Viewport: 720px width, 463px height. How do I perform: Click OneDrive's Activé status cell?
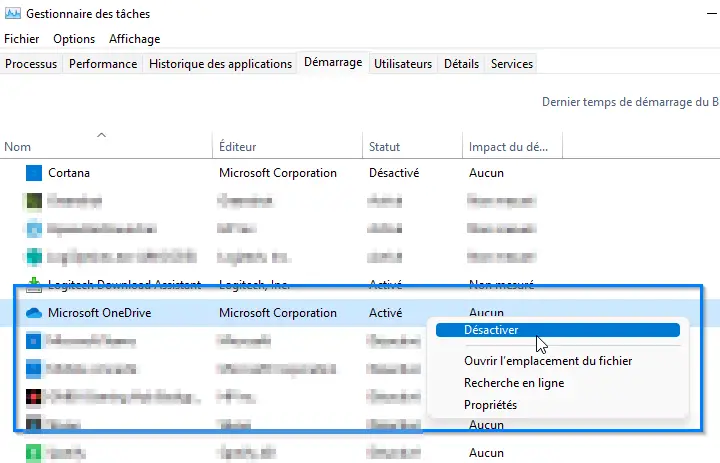click(x=385, y=313)
